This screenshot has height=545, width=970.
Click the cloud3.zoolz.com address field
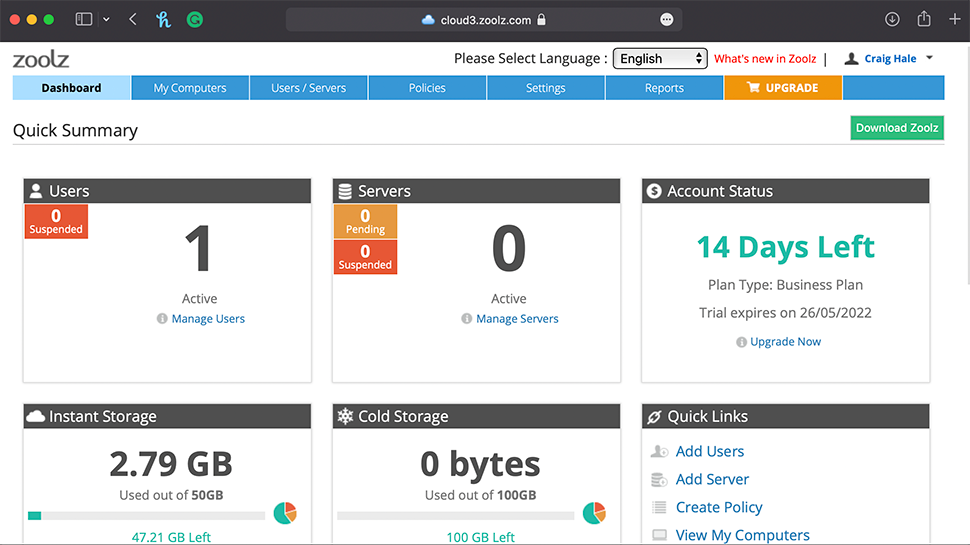click(484, 20)
